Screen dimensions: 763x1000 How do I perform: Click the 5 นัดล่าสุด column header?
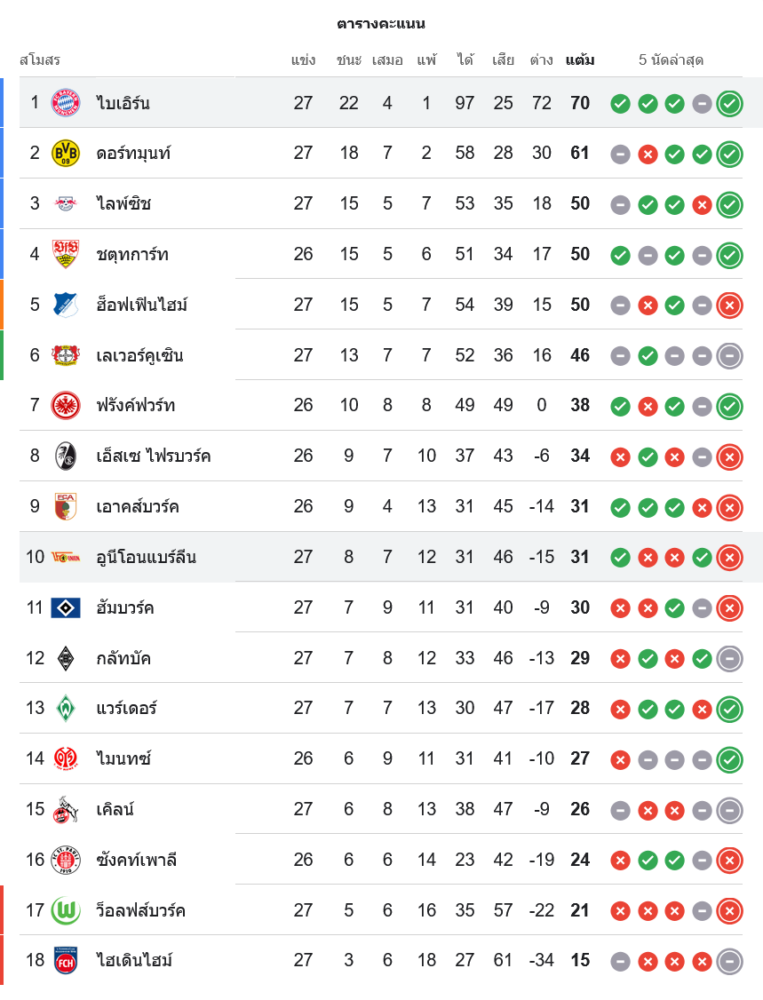(x=671, y=60)
